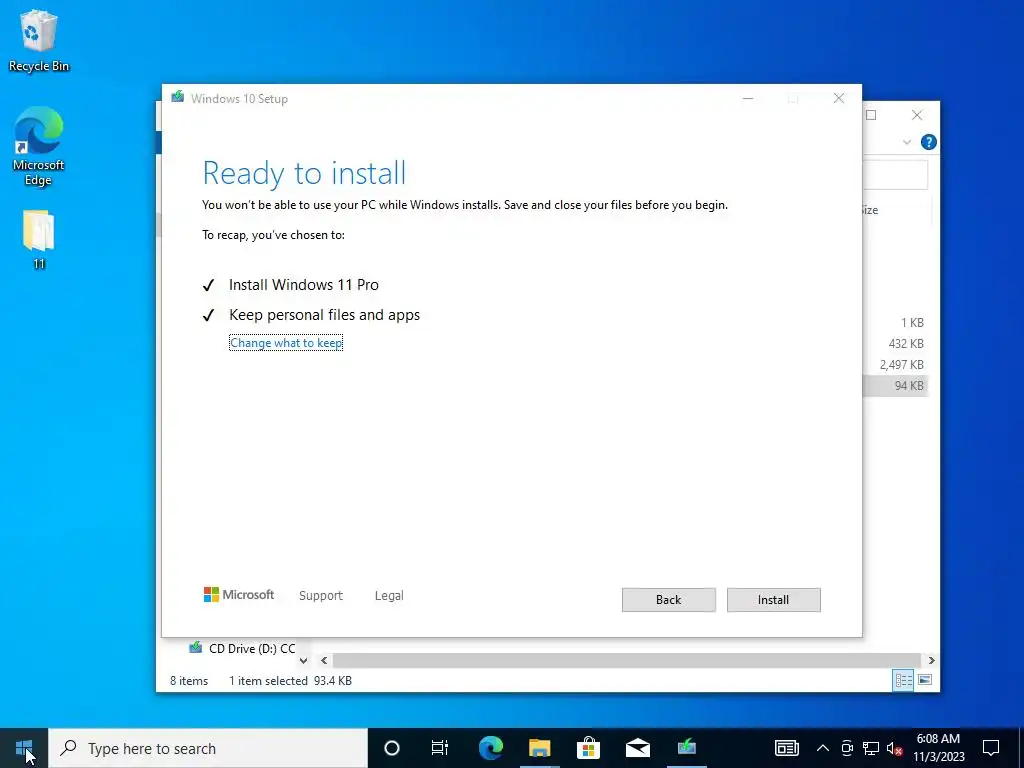Show hidden system tray icons

coord(823,748)
